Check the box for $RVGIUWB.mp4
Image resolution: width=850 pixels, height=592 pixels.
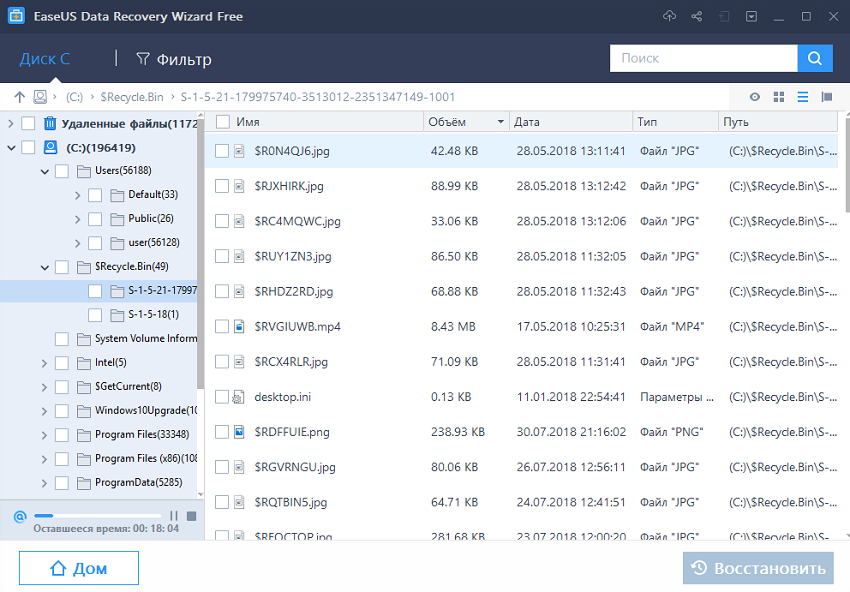coord(222,326)
